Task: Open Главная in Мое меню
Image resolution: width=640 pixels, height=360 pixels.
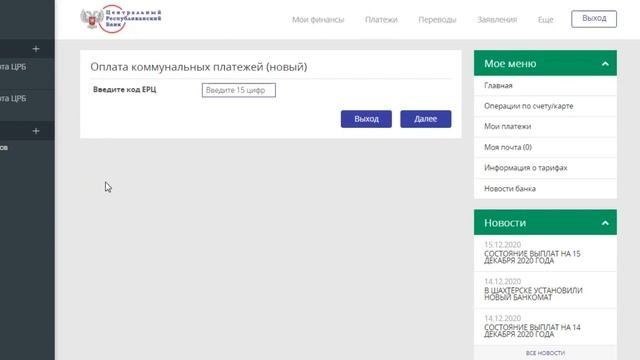Action: pos(545,85)
